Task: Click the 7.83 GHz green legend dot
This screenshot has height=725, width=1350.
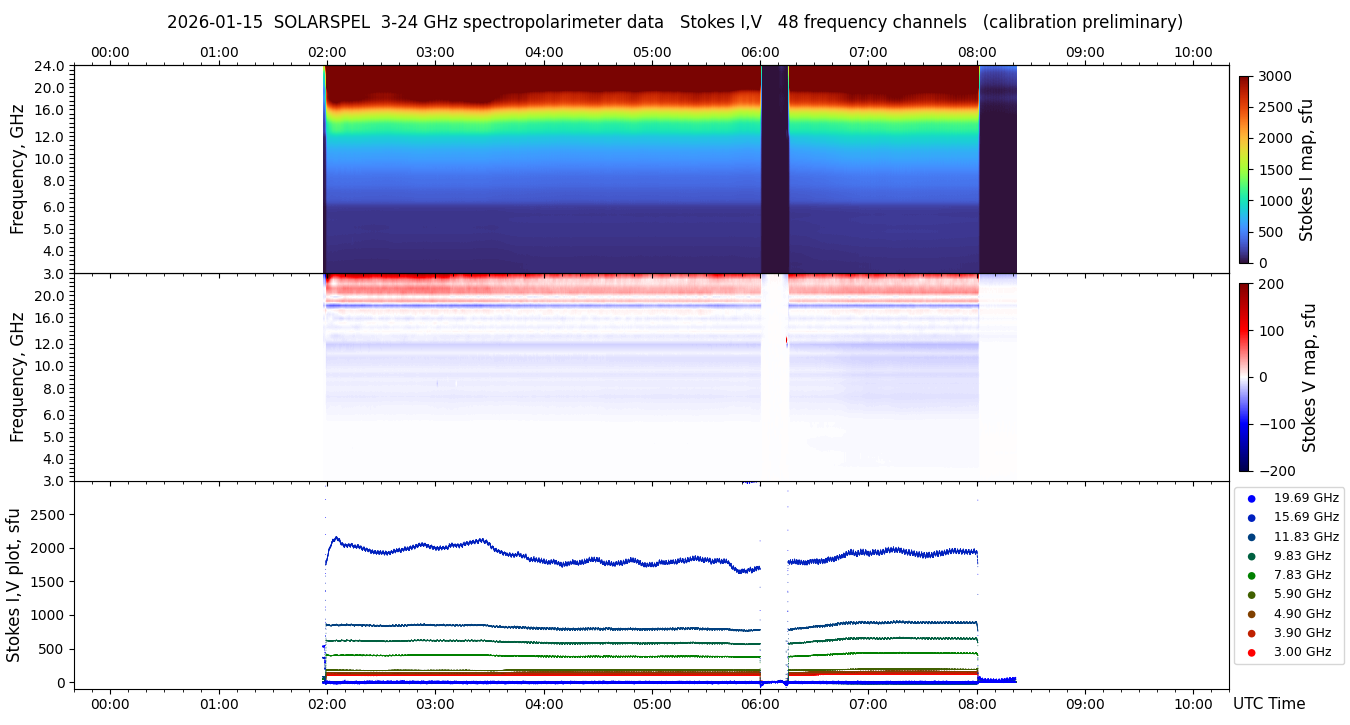Action: [x=1251, y=575]
